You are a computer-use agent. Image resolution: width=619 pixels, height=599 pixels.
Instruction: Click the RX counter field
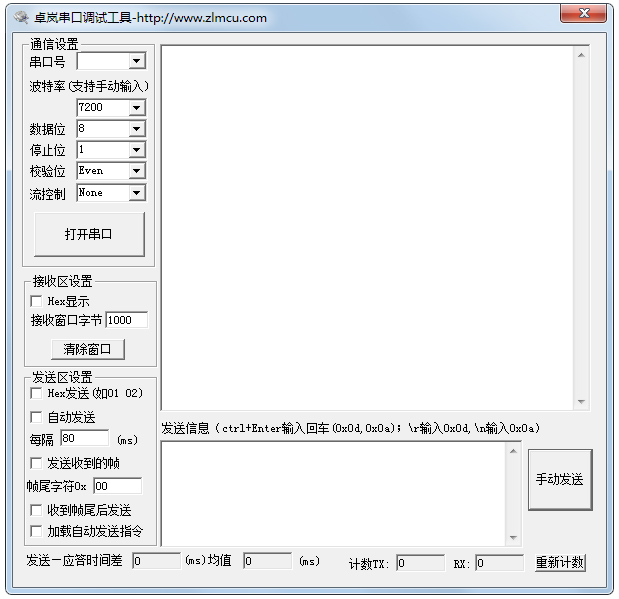click(500, 563)
